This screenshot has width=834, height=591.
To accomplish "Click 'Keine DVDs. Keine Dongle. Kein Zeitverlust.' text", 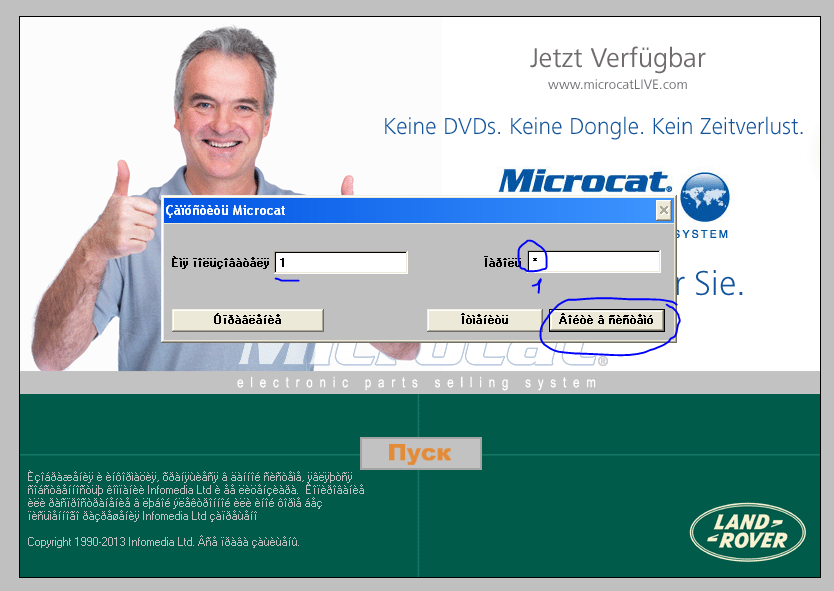I will (x=593, y=127).
